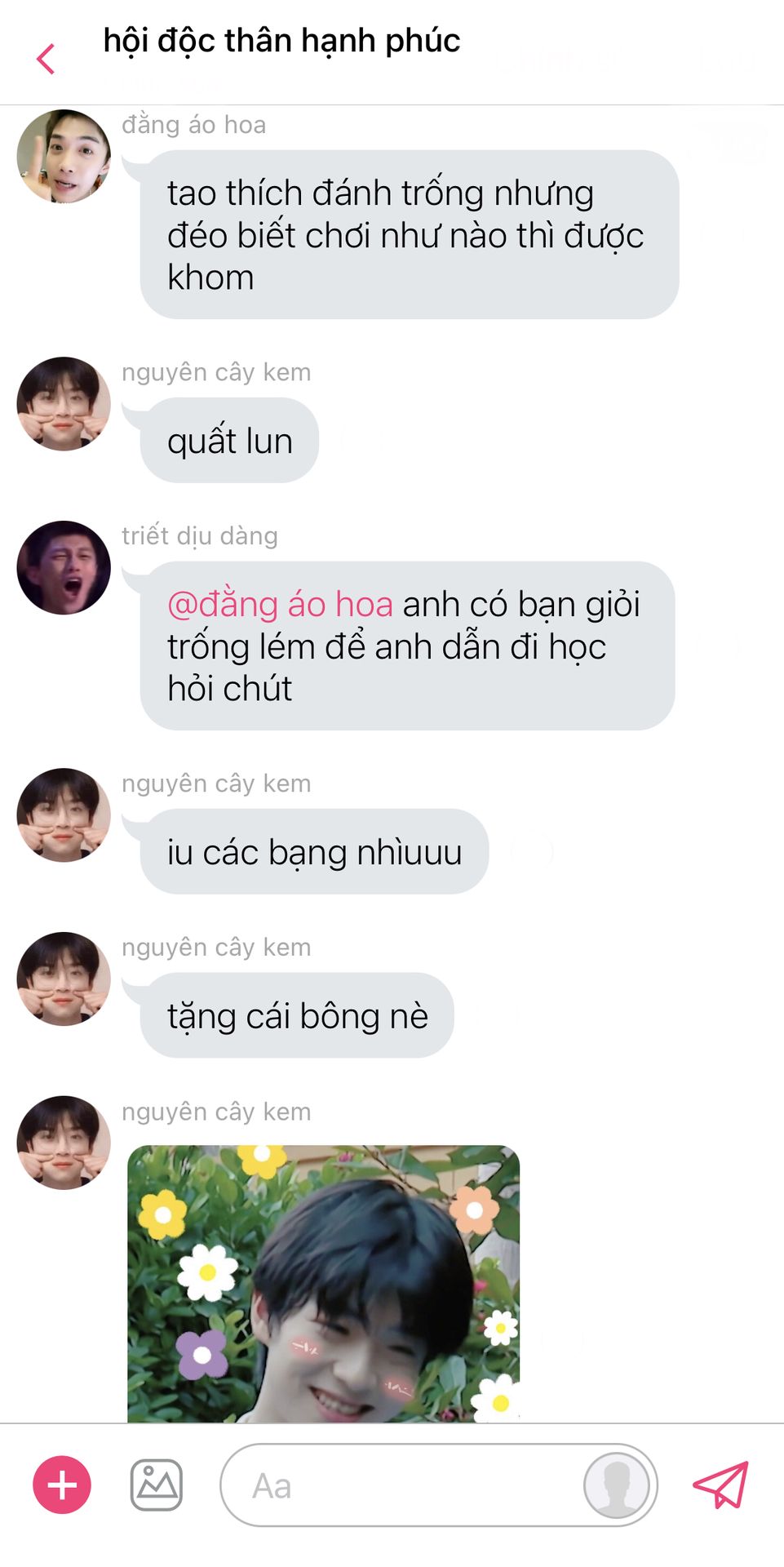Tap nguyên cây kem's avatar beside 'quất lun'
Image resolution: width=784 pixels, height=1567 pixels.
(64, 403)
